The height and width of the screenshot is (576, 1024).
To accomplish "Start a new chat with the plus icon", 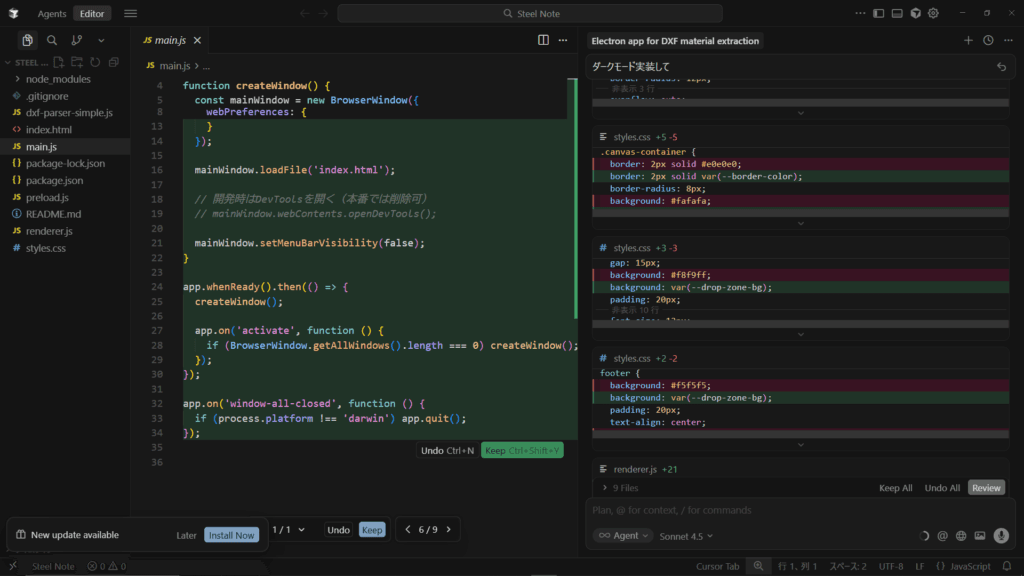I will click(x=968, y=41).
